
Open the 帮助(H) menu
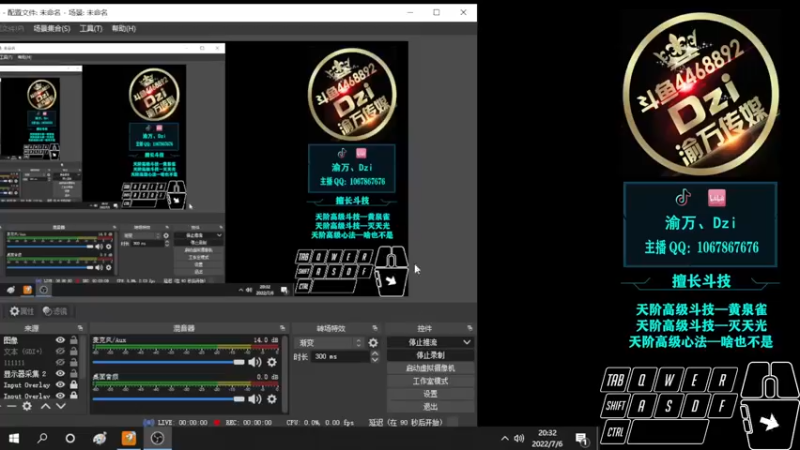tap(123, 29)
